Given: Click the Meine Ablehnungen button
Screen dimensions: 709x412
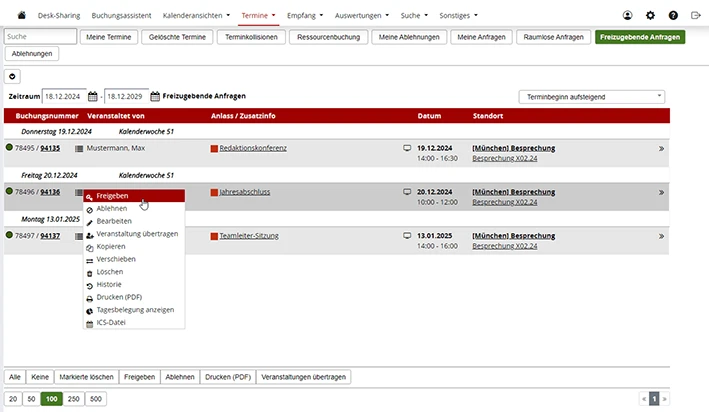Looking at the screenshot, I should click(x=409, y=37).
